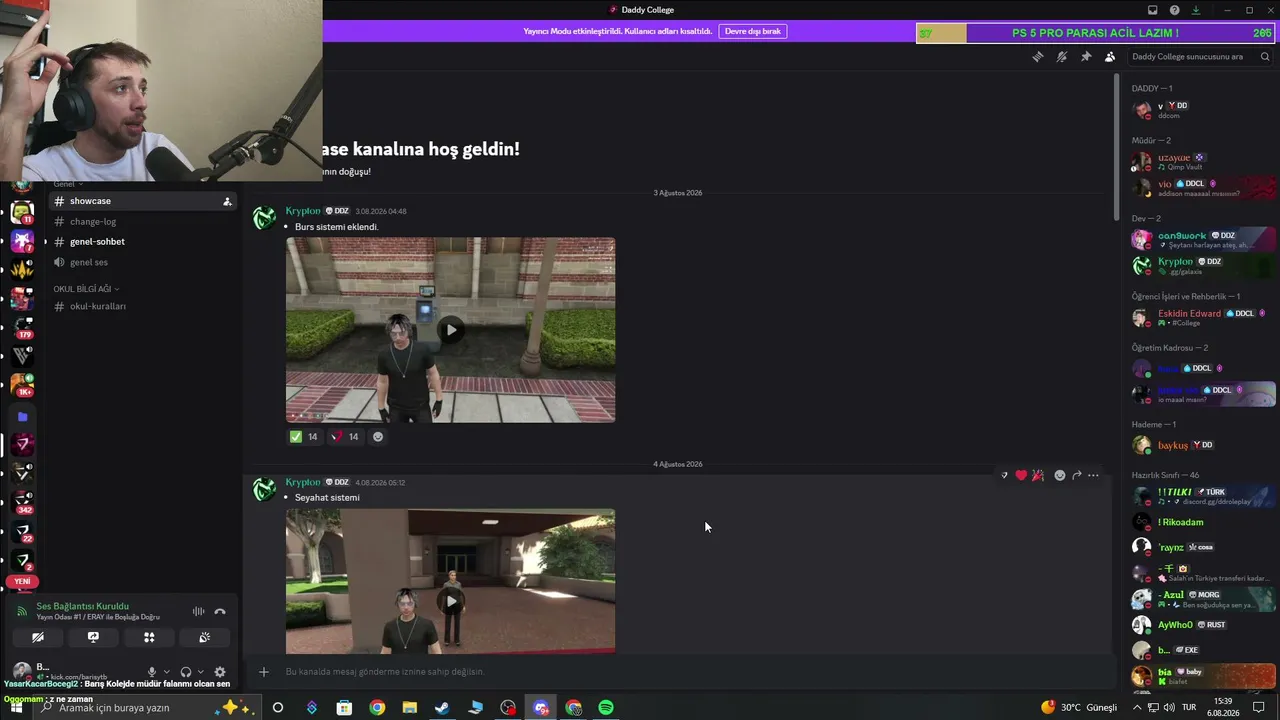
Task: Disconnect from voice with the hang-up icon
Action: [x=220, y=611]
